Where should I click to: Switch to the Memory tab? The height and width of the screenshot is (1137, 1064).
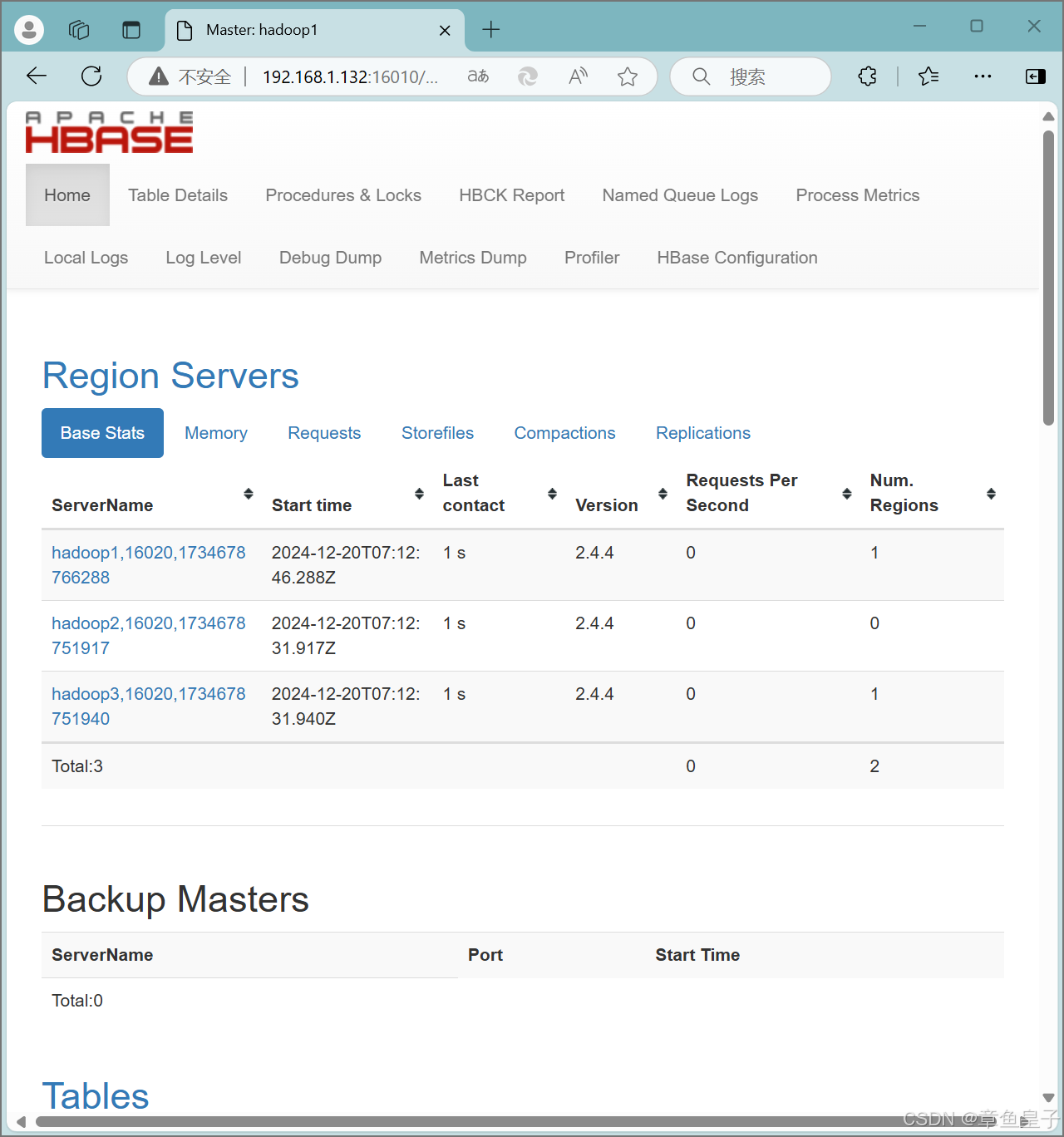coord(216,433)
